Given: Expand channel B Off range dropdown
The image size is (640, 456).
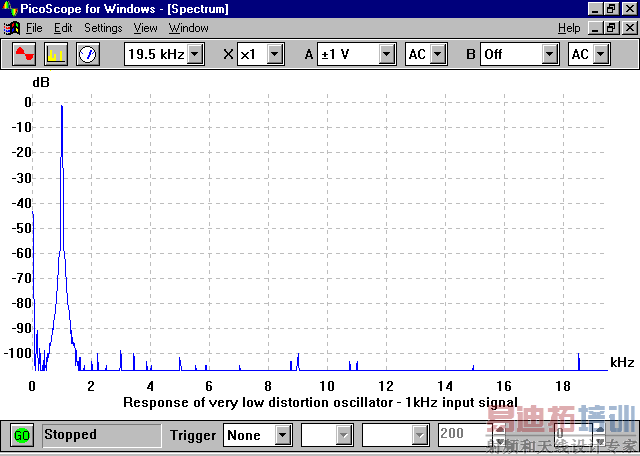Looking at the screenshot, I should pyautogui.click(x=550, y=54).
